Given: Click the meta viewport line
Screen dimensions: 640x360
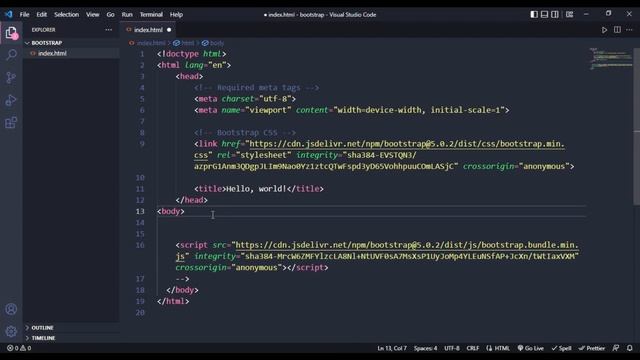Looking at the screenshot, I should point(352,110).
